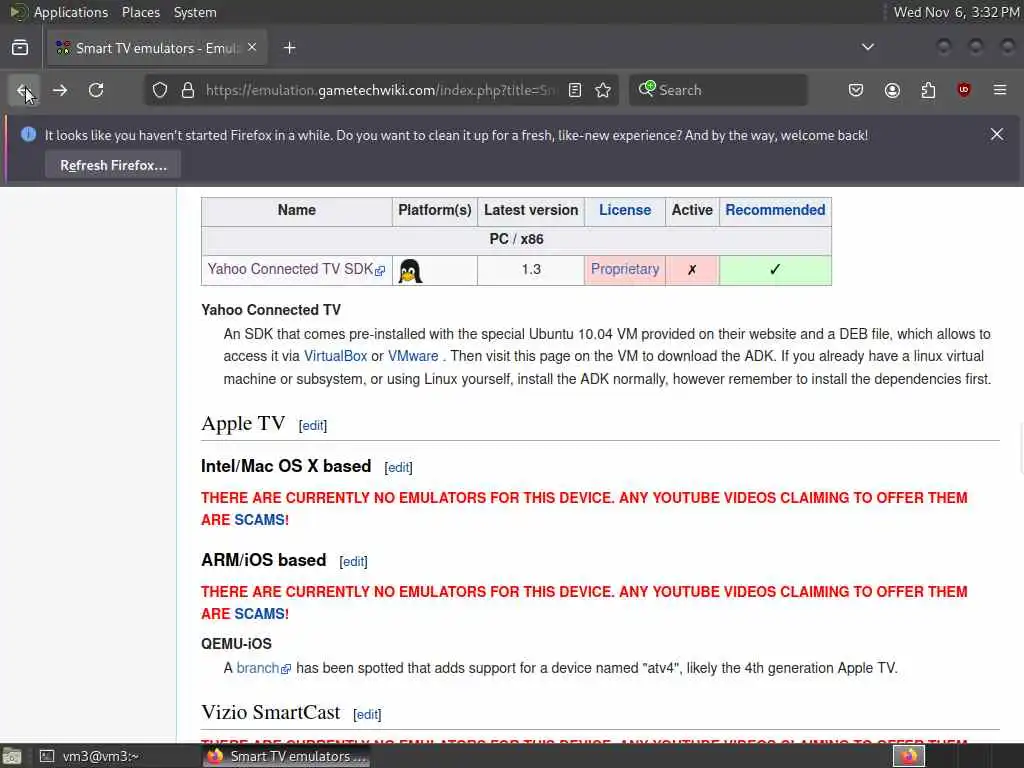The image size is (1024, 768).
Task: Click the PC / x86 table row
Action: click(517, 240)
